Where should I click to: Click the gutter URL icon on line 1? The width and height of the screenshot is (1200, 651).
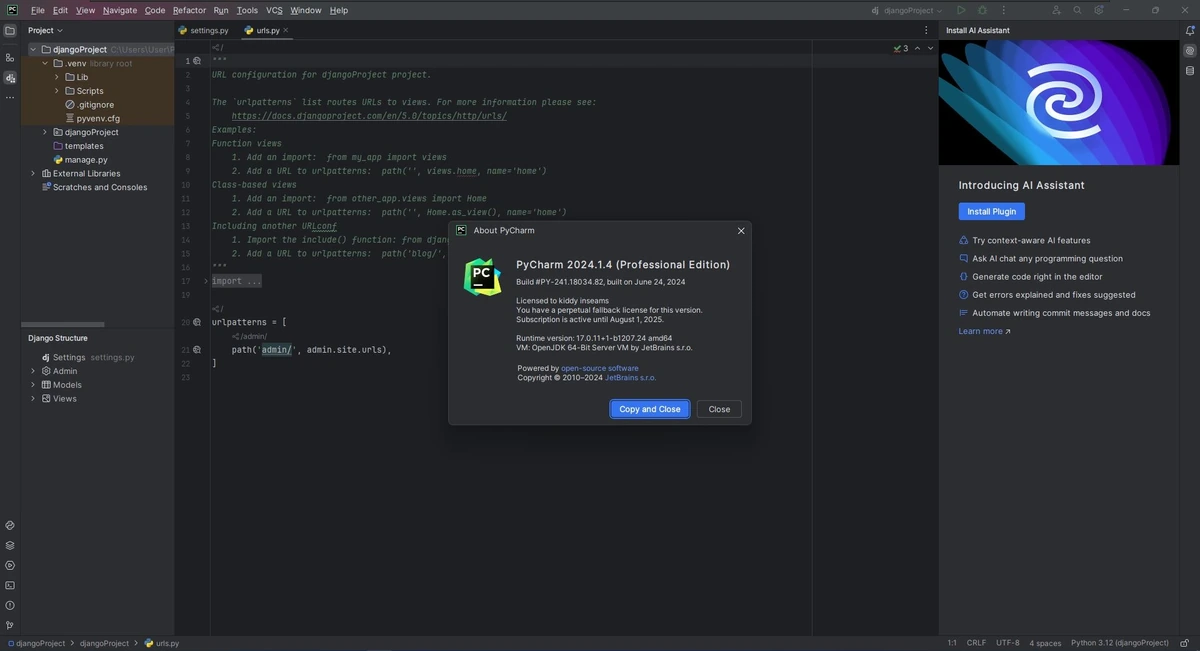pyautogui.click(x=197, y=61)
